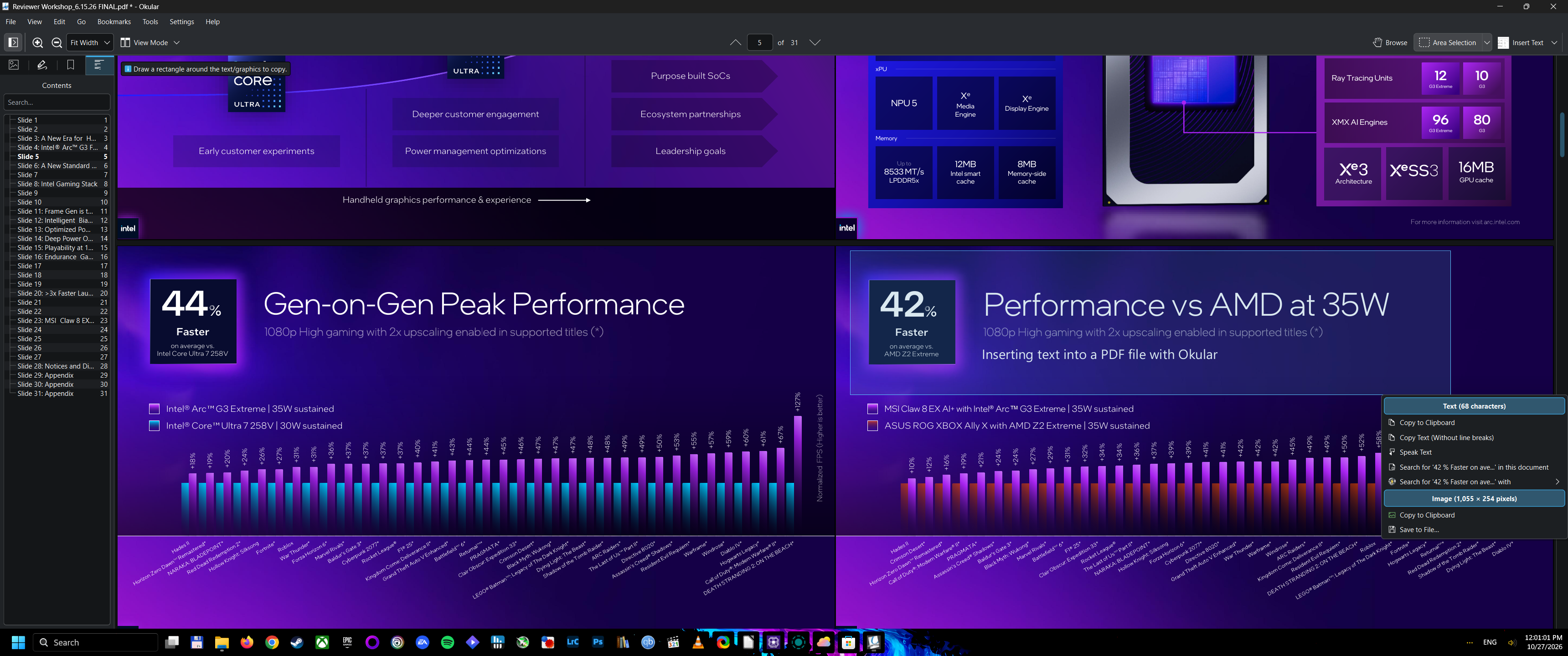Screen dimensions: 1568x656
Task: Click the Contents search field
Action: [x=57, y=102]
